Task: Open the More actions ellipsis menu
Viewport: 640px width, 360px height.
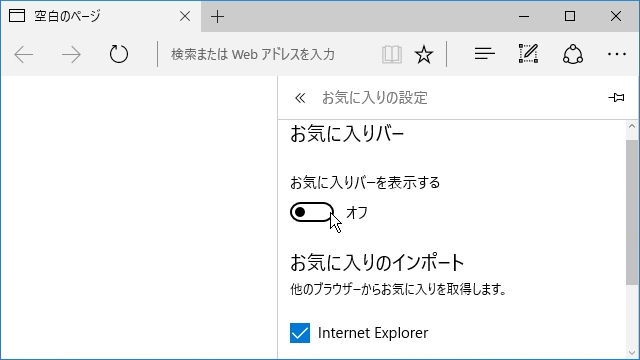Action: point(617,54)
